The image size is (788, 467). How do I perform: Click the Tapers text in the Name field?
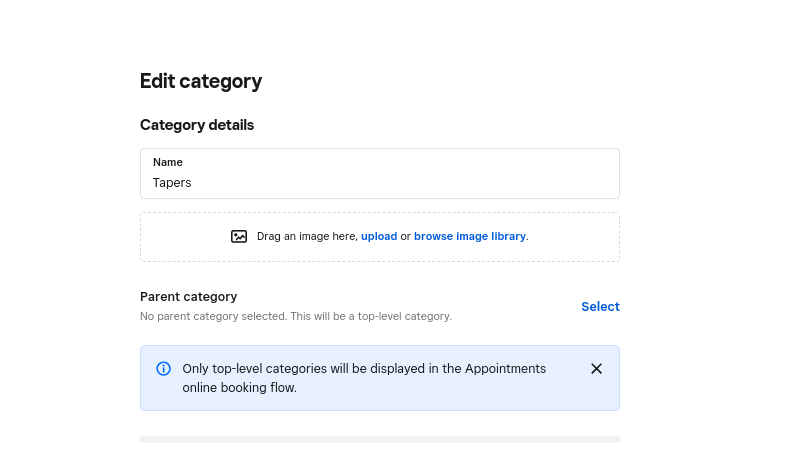coord(172,183)
